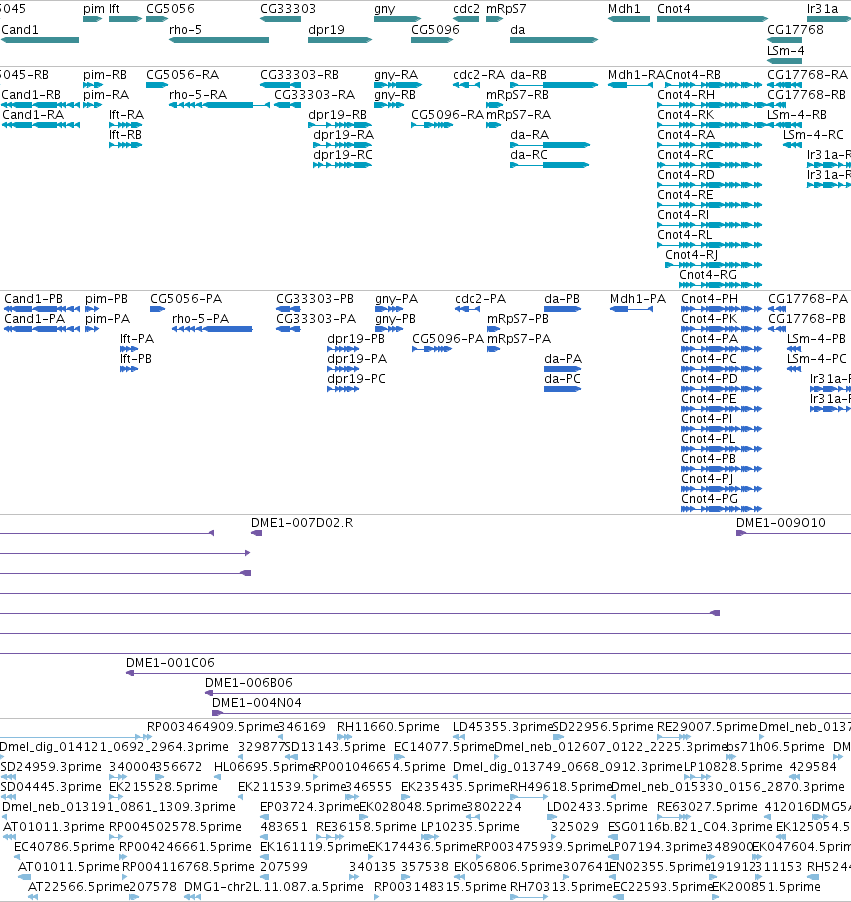Select the CG5096 gene label
851x902 pixels.
435,30
